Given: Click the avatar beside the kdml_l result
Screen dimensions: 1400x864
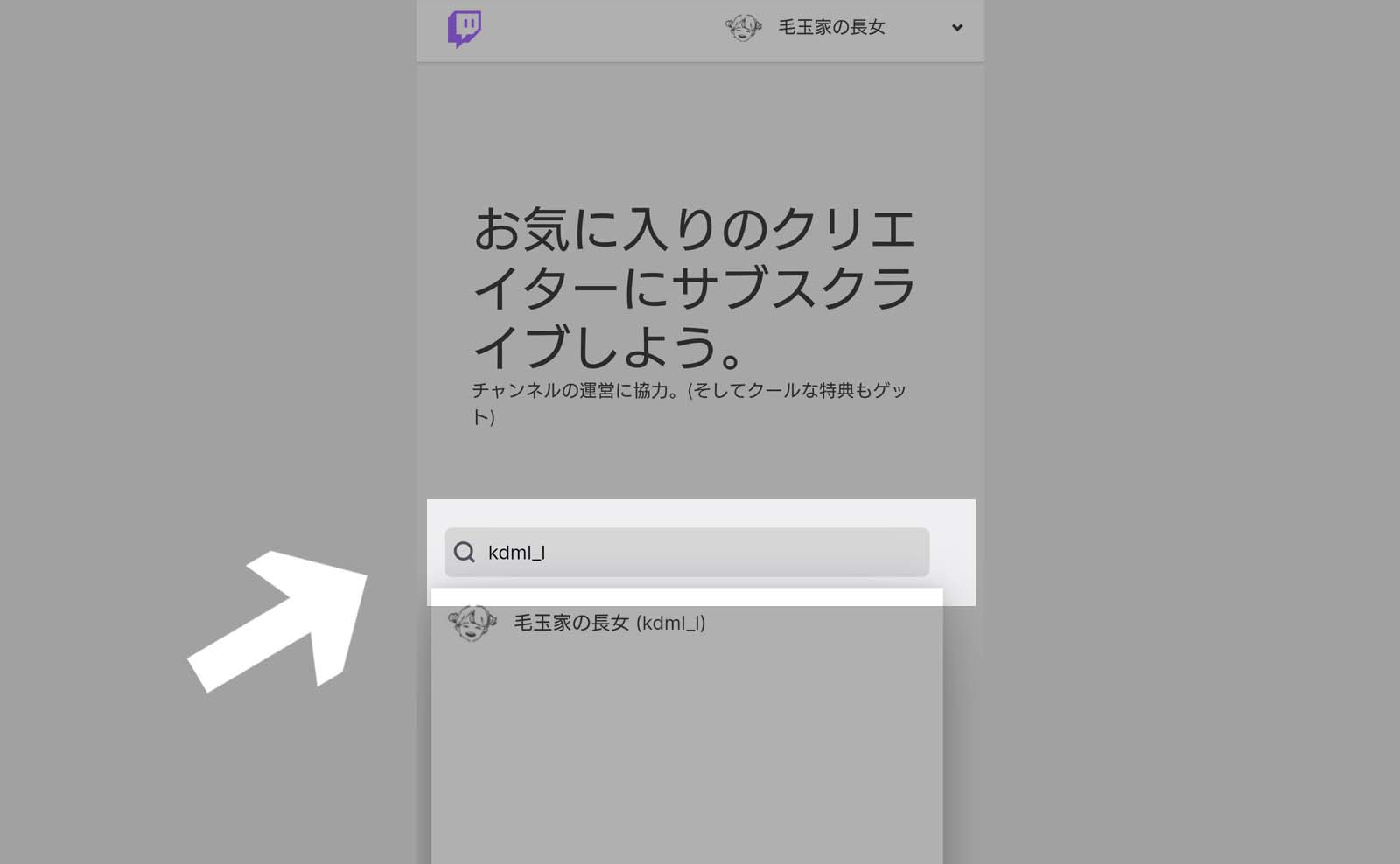Looking at the screenshot, I should click(472, 623).
